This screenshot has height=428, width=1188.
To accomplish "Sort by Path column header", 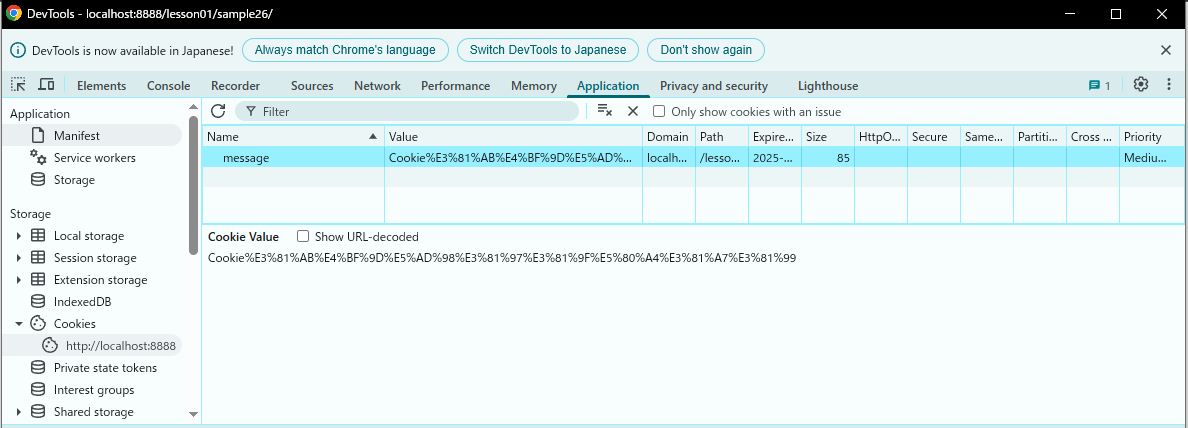I will pyautogui.click(x=722, y=136).
